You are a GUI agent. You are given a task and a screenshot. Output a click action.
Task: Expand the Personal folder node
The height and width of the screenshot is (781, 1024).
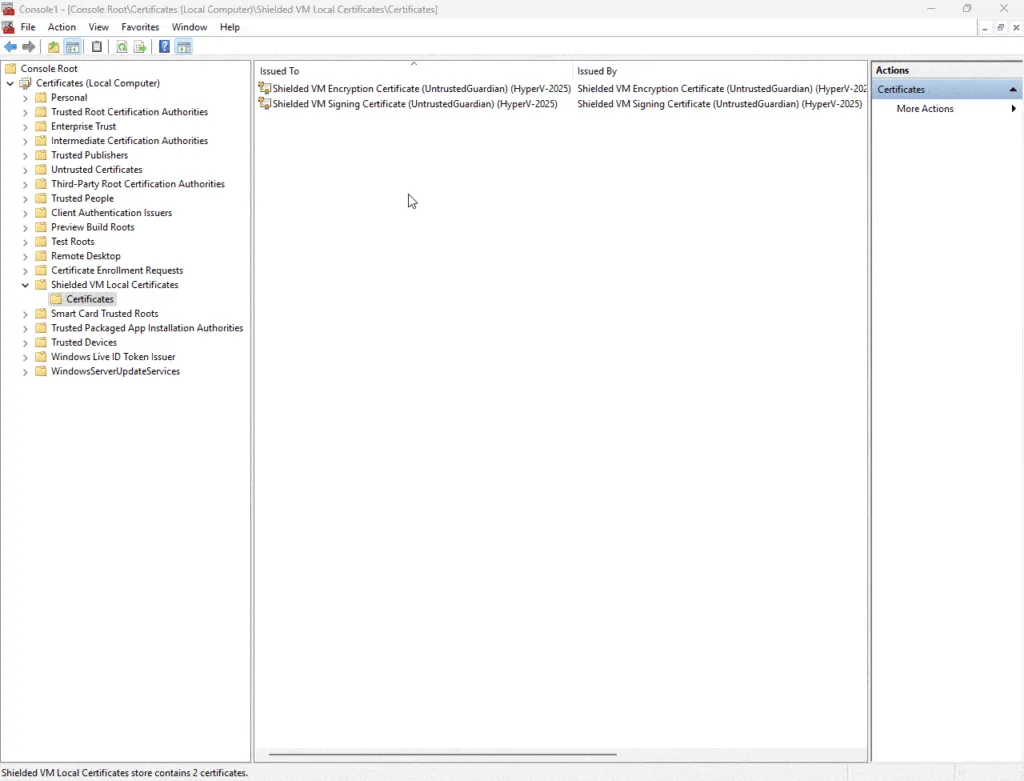(x=23, y=97)
